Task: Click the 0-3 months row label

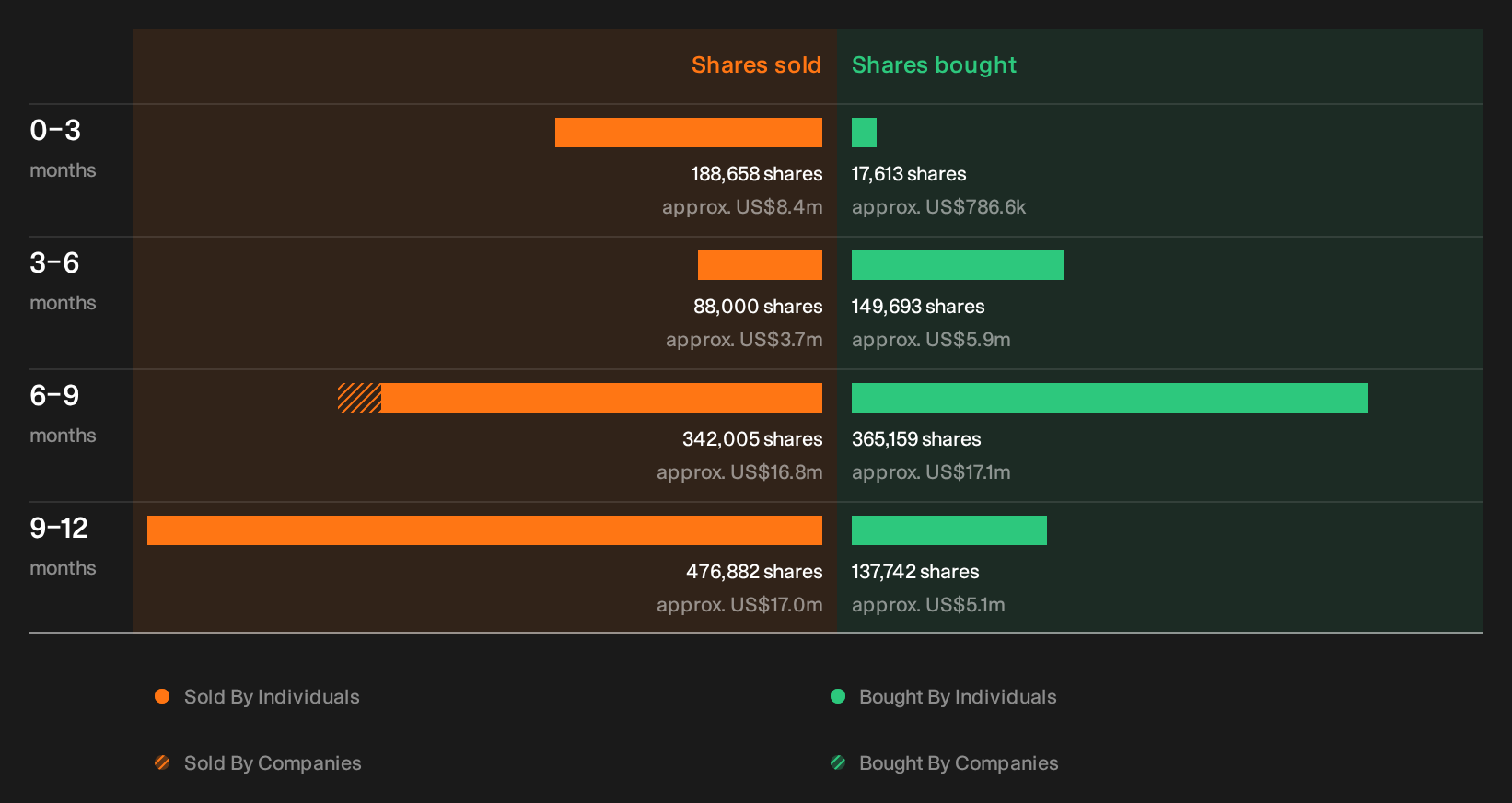Action: click(x=63, y=148)
